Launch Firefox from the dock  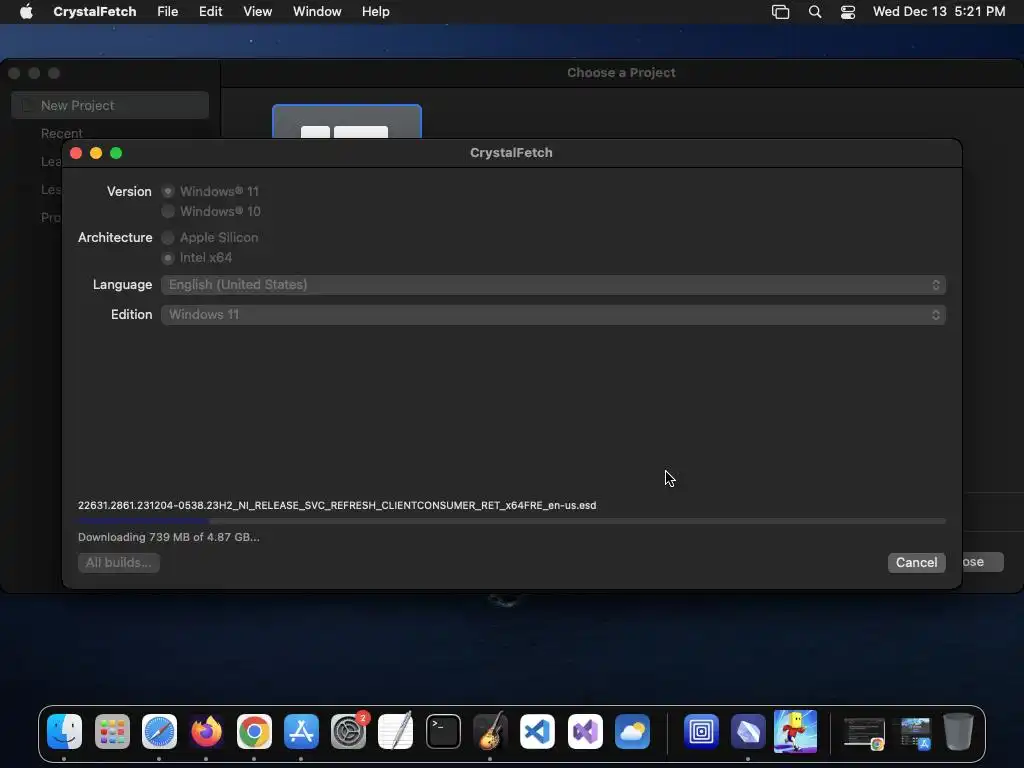coord(206,731)
